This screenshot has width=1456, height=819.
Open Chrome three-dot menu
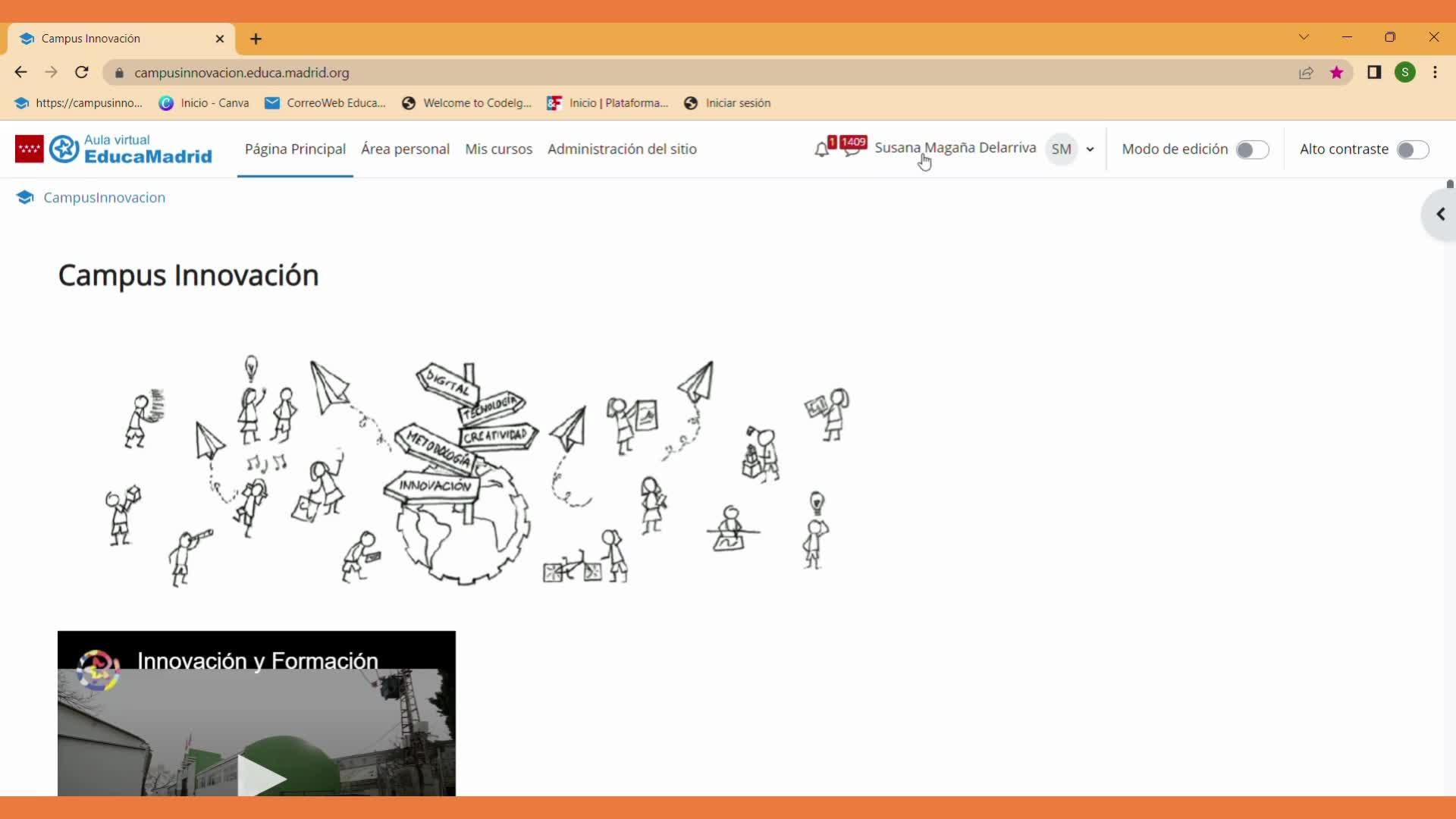coord(1435,73)
